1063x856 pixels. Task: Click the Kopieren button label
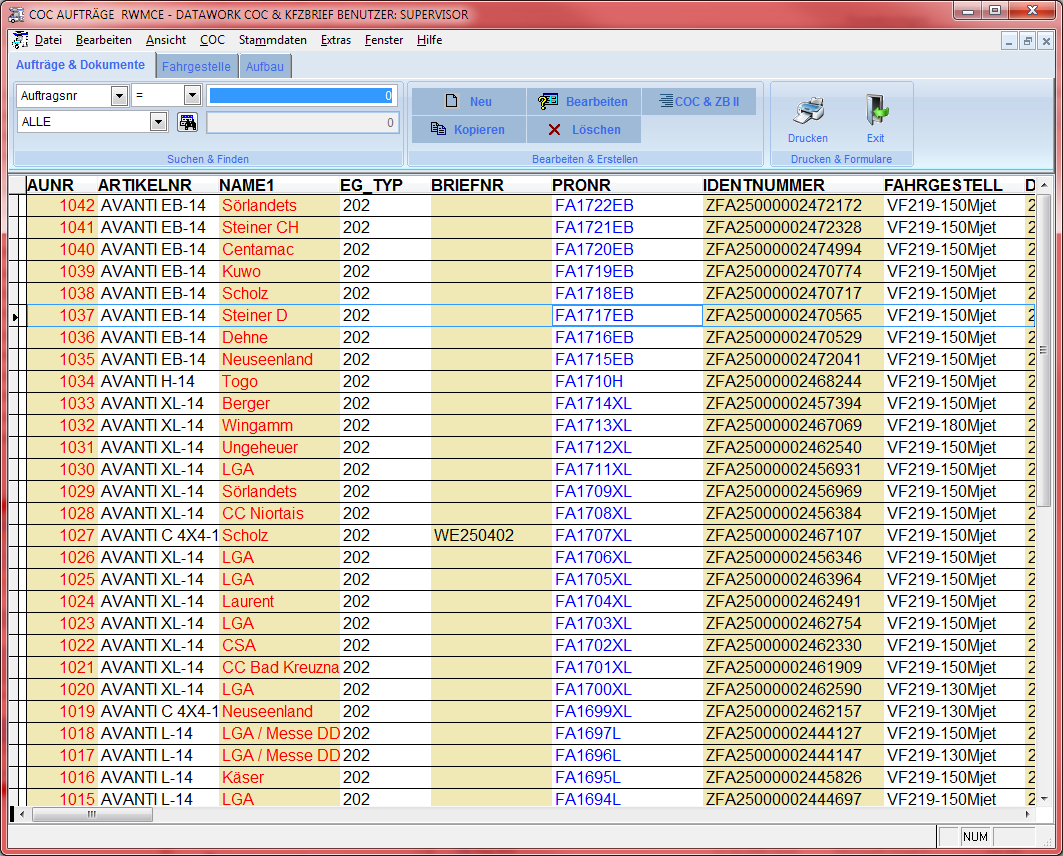[479, 129]
